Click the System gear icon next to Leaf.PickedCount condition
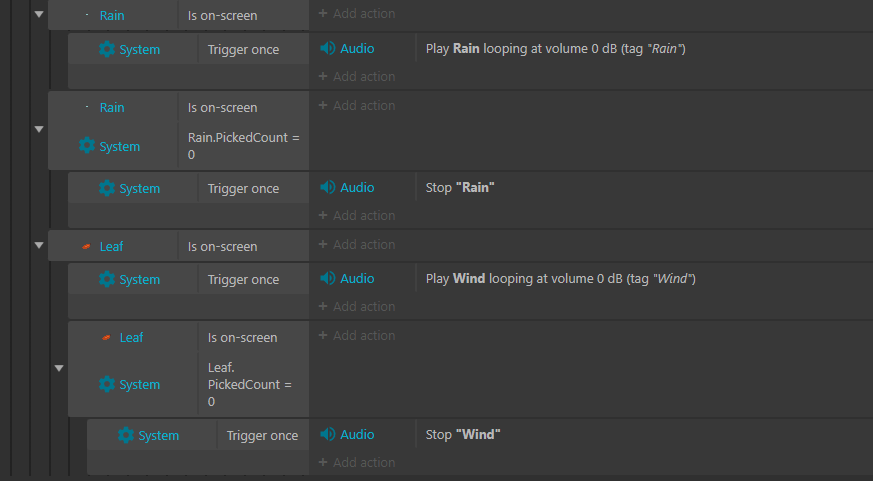This screenshot has width=873, height=481. pos(107,384)
